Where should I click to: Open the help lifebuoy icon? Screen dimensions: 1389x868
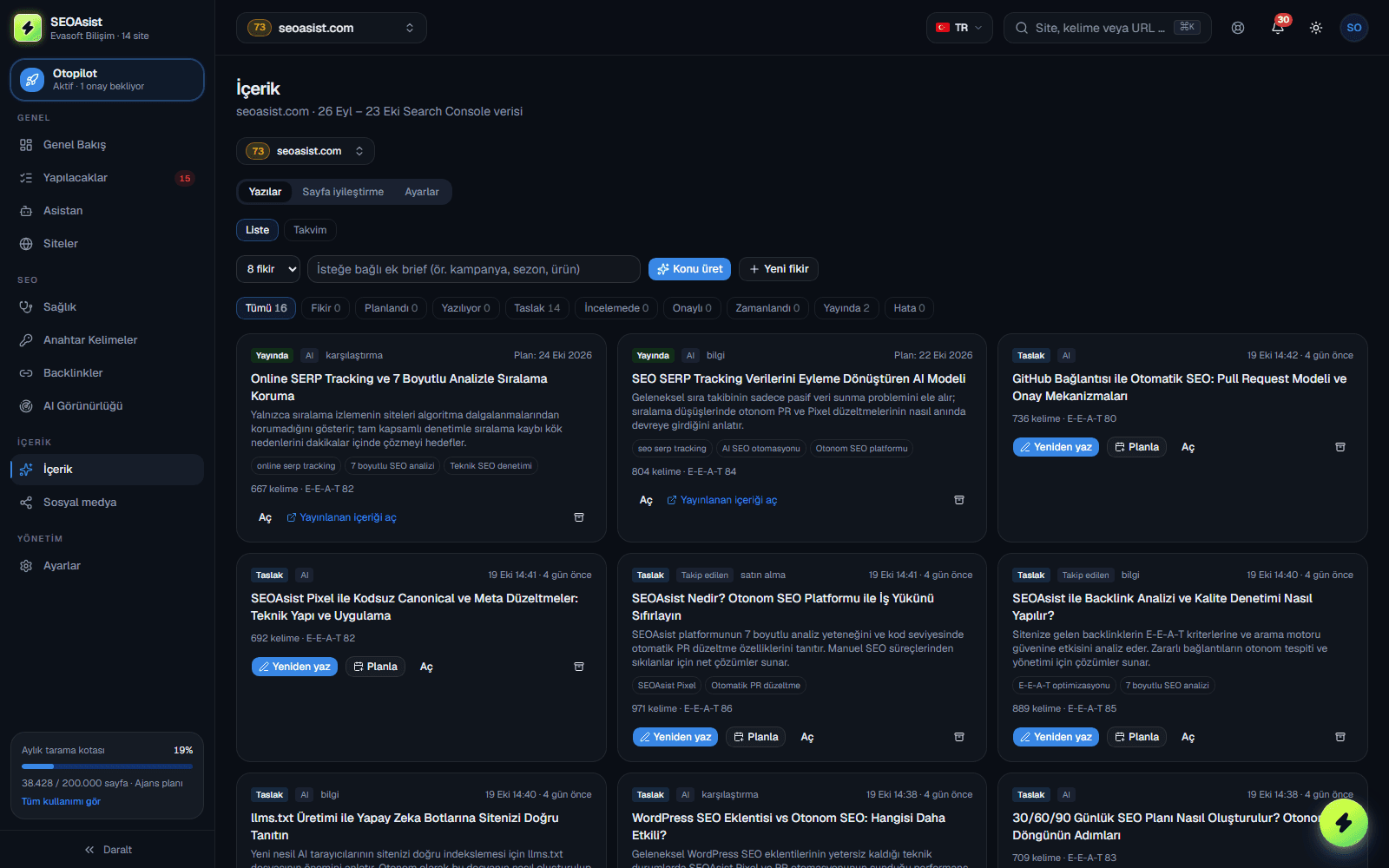[x=1238, y=28]
